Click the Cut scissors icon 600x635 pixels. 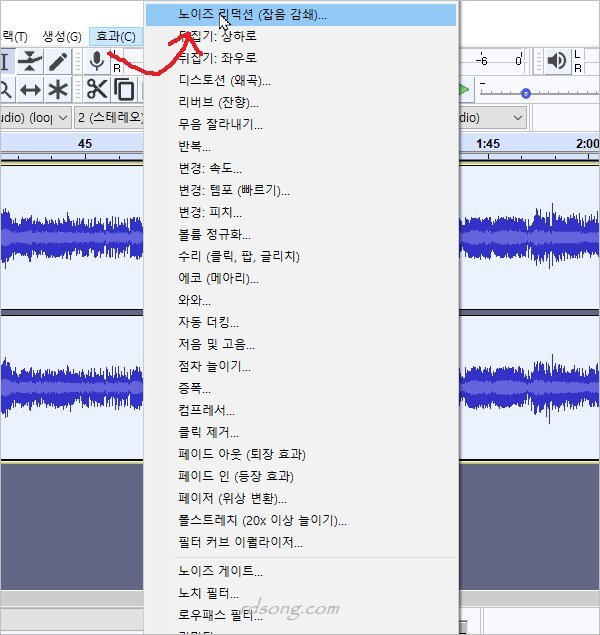96,90
